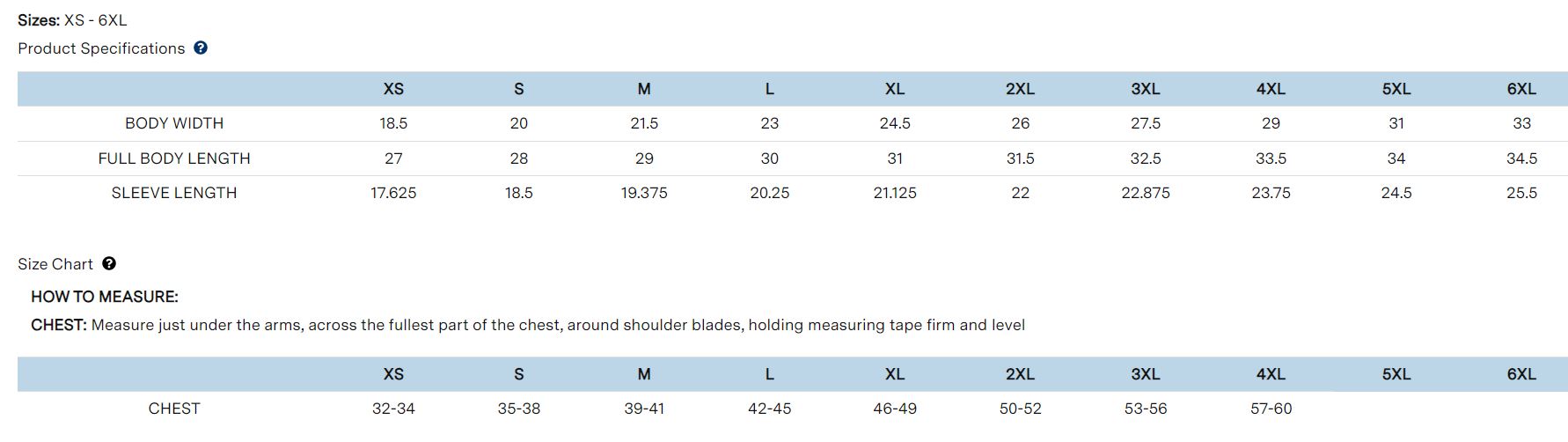This screenshot has width=1568, height=442.
Task: Click the Size Chart help icon
Action: [x=109, y=263]
